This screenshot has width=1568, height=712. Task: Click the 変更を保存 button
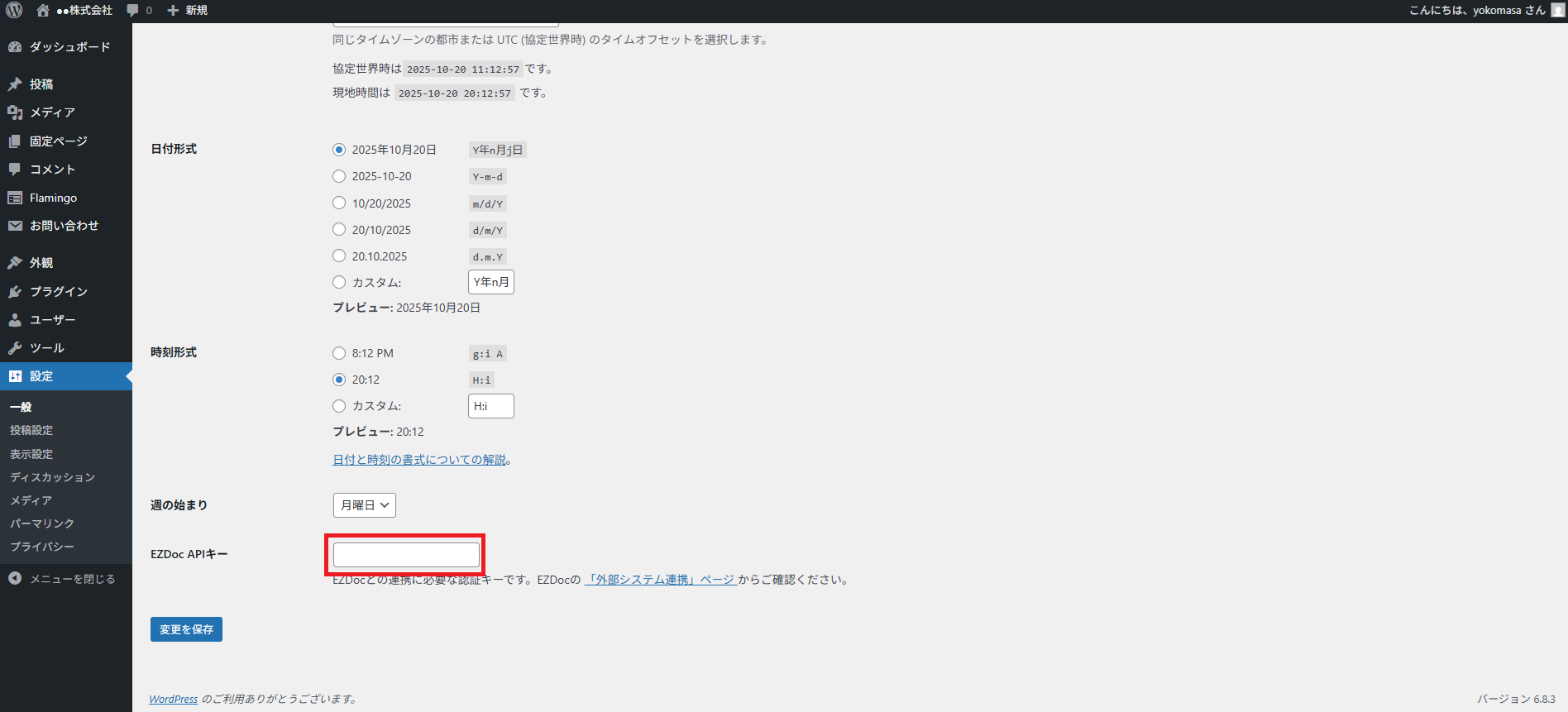(186, 629)
